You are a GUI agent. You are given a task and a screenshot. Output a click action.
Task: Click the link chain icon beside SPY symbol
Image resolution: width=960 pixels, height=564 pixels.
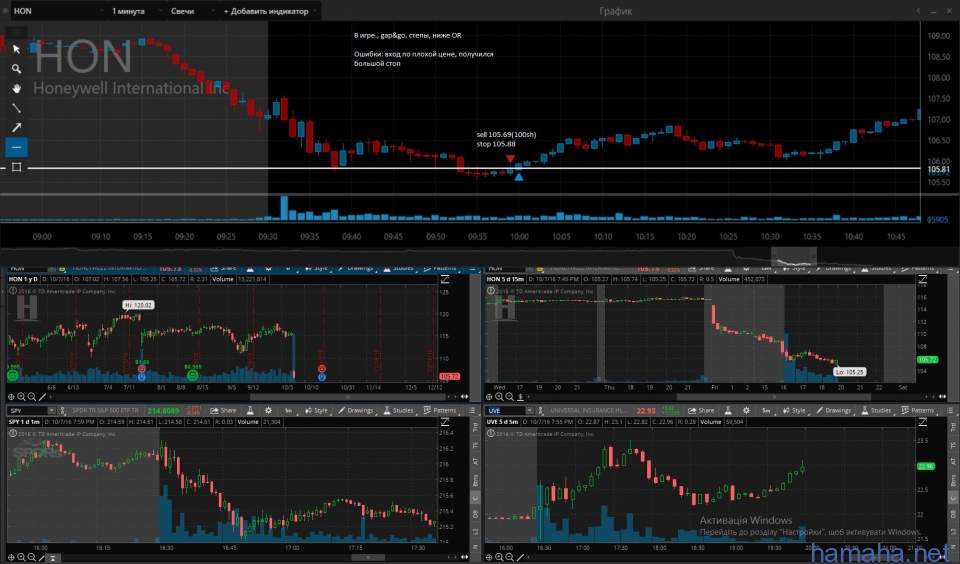62,410
